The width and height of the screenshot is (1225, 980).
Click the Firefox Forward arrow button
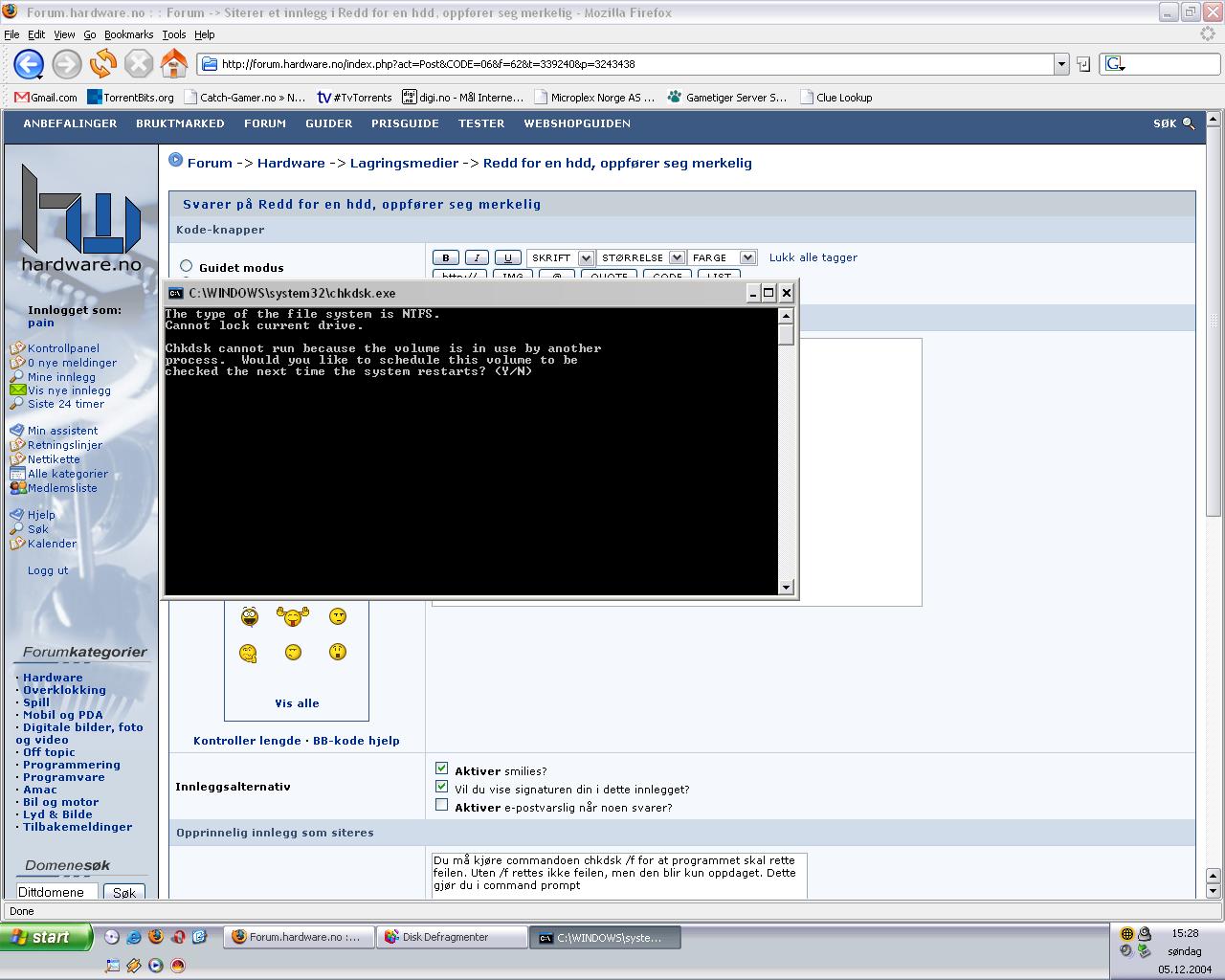point(67,64)
